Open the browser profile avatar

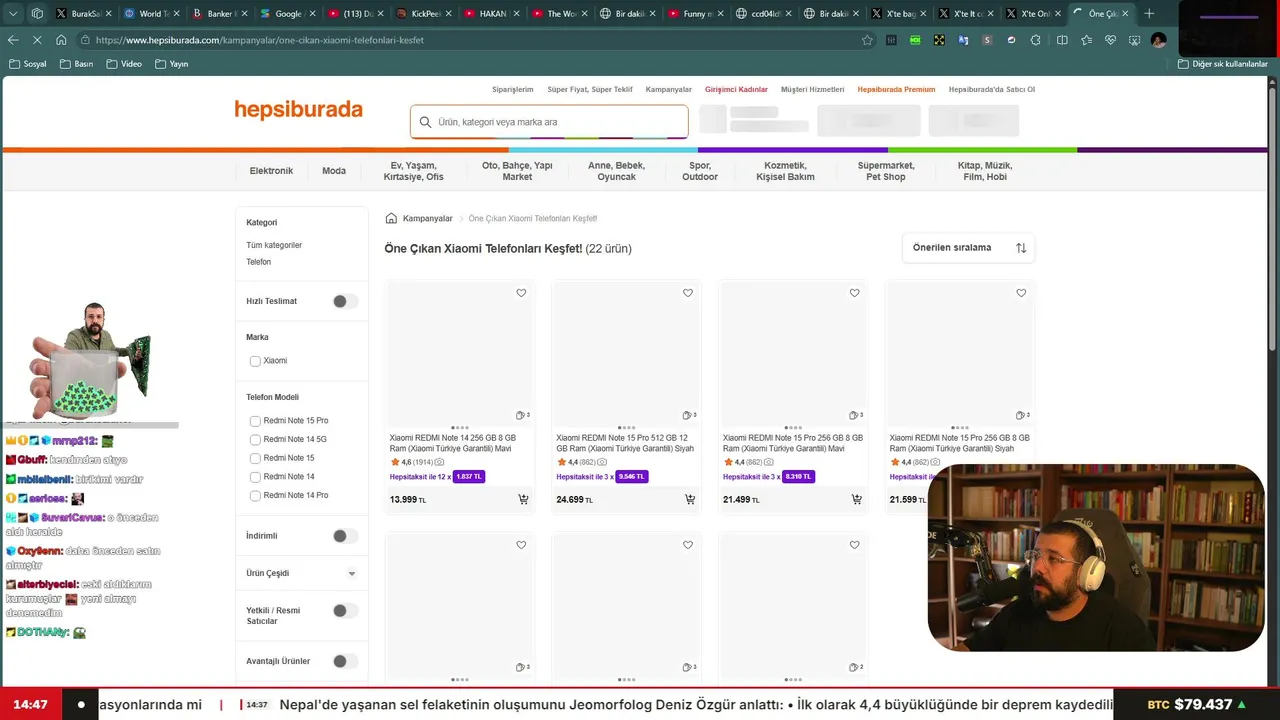tap(1158, 40)
